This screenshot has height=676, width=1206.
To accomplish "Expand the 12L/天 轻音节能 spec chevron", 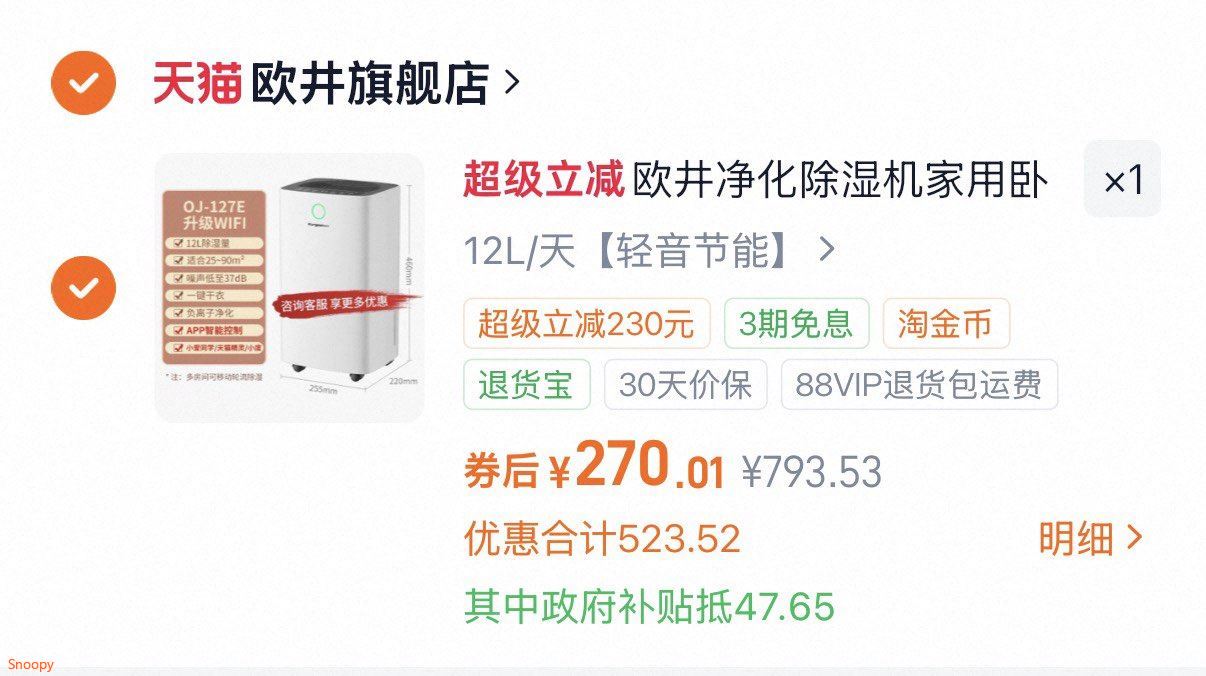I will pyautogui.click(x=826, y=249).
